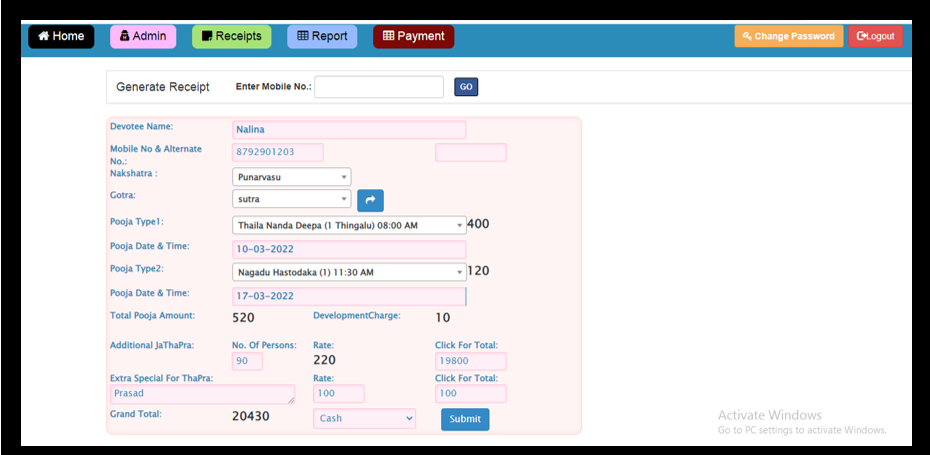930x455 pixels.
Task: Expand the Nakshatra dropdown showing Punarvasu
Action: tap(291, 177)
